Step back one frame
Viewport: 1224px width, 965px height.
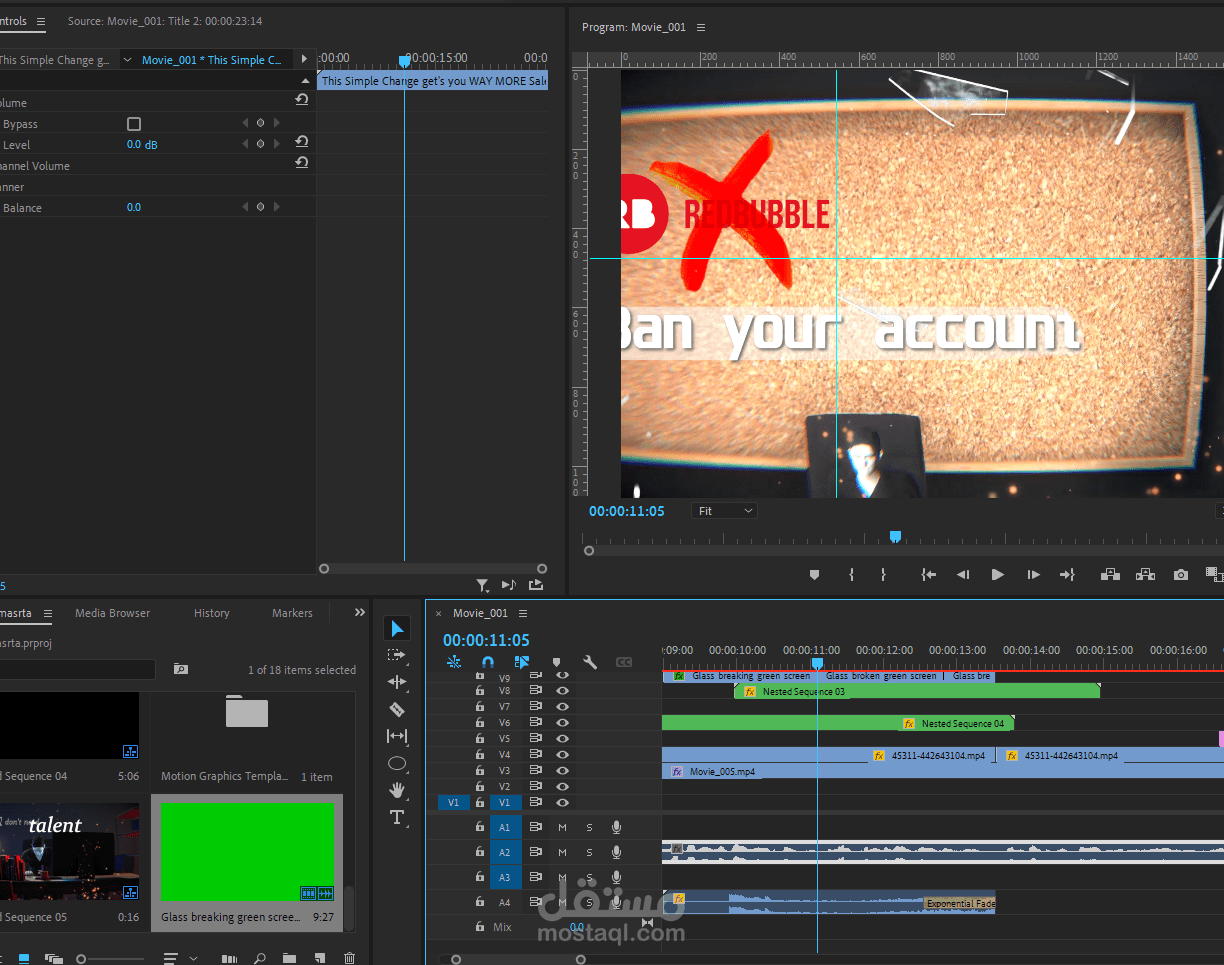(x=963, y=575)
